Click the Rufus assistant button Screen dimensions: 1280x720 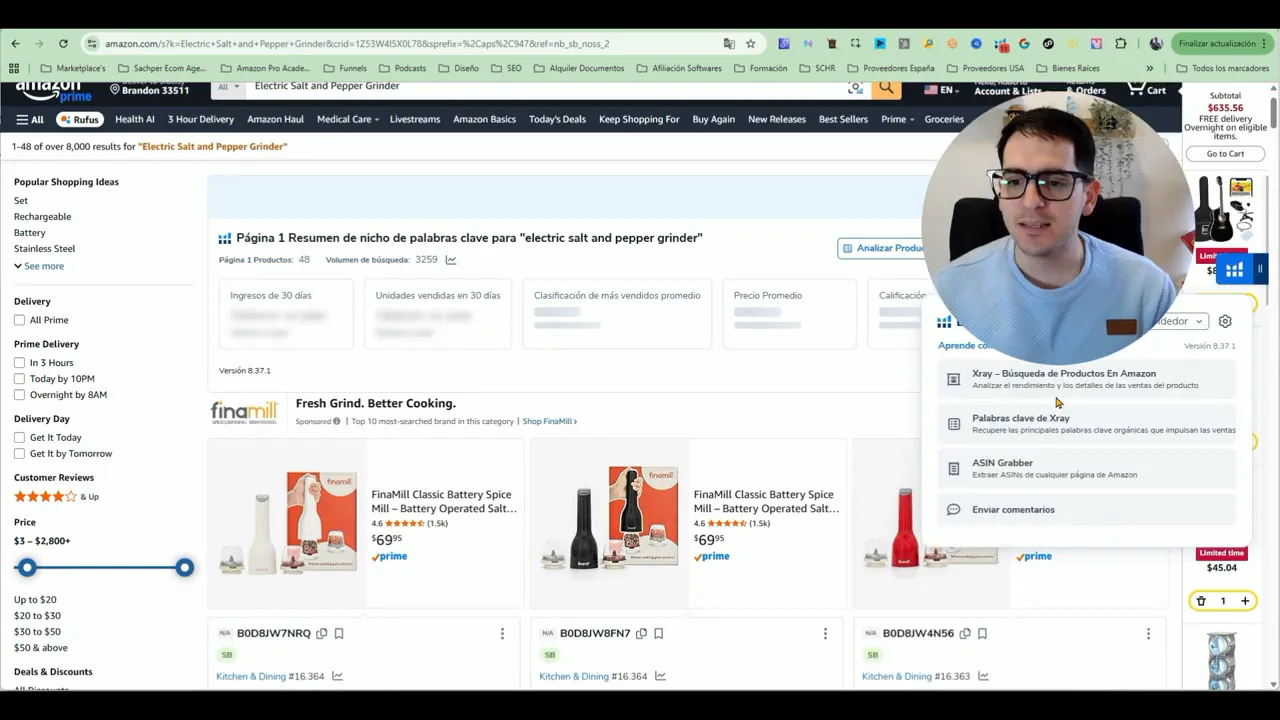(x=80, y=119)
